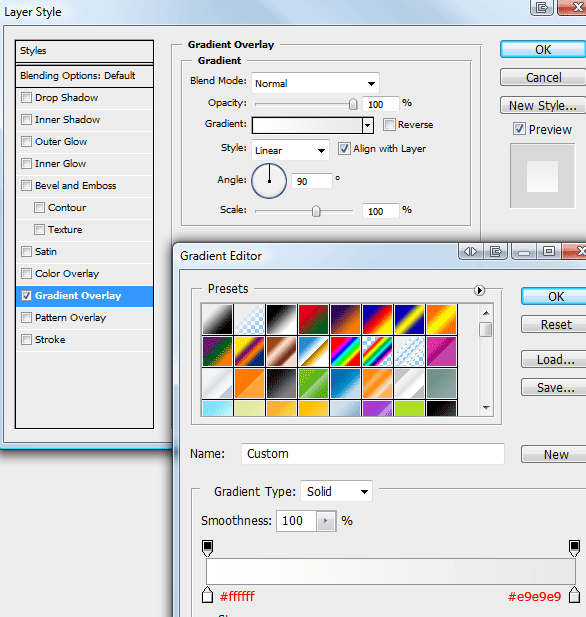The height and width of the screenshot is (617, 586).
Task: Click the right opacity stop above gradient bar
Action: coord(574,548)
